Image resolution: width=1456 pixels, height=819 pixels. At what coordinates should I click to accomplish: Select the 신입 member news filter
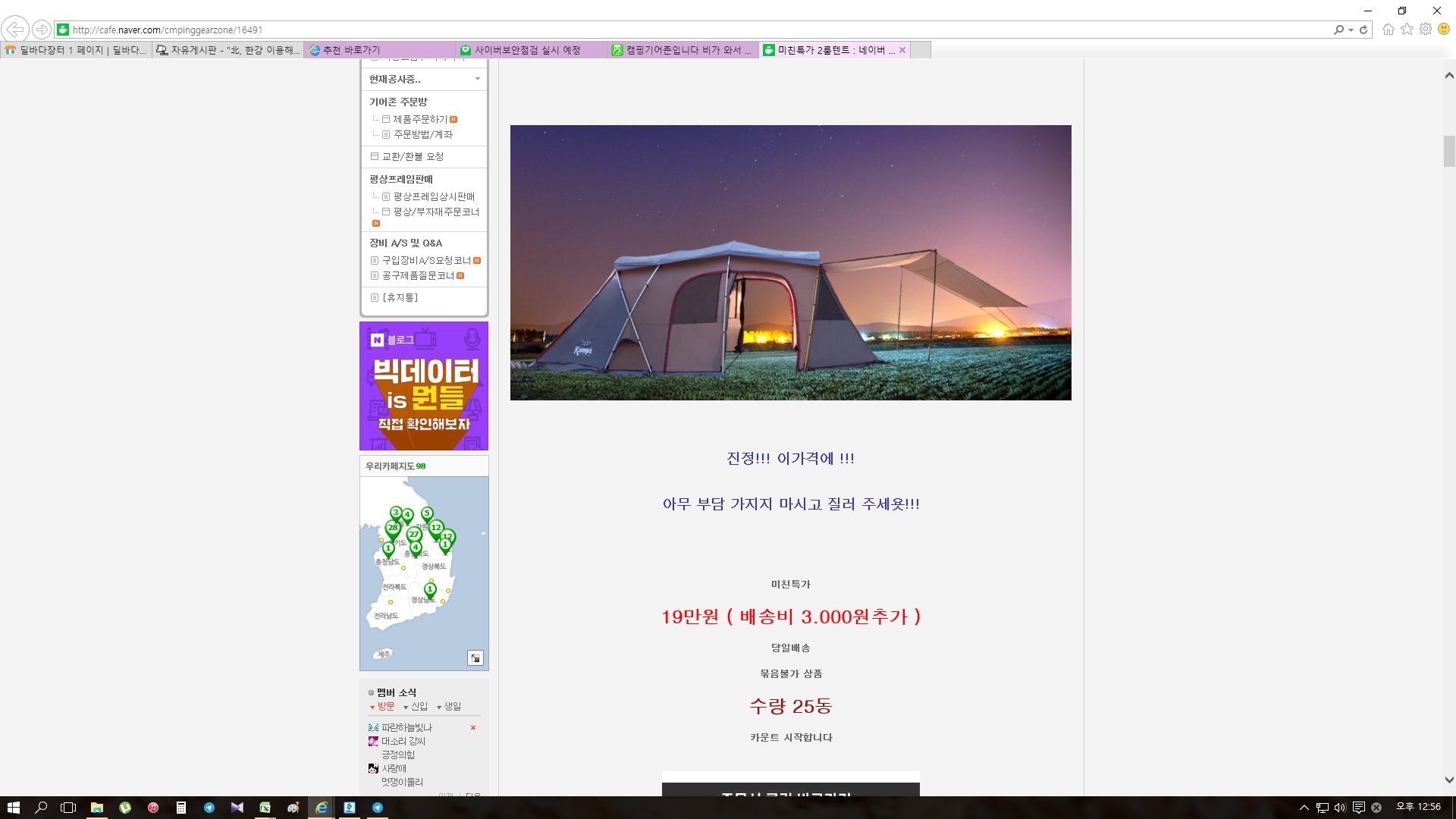point(419,706)
